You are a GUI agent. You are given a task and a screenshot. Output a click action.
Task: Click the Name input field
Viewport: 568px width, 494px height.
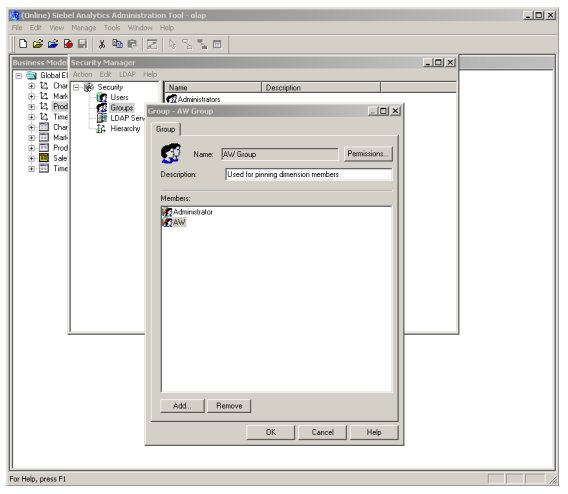pyautogui.click(x=280, y=154)
